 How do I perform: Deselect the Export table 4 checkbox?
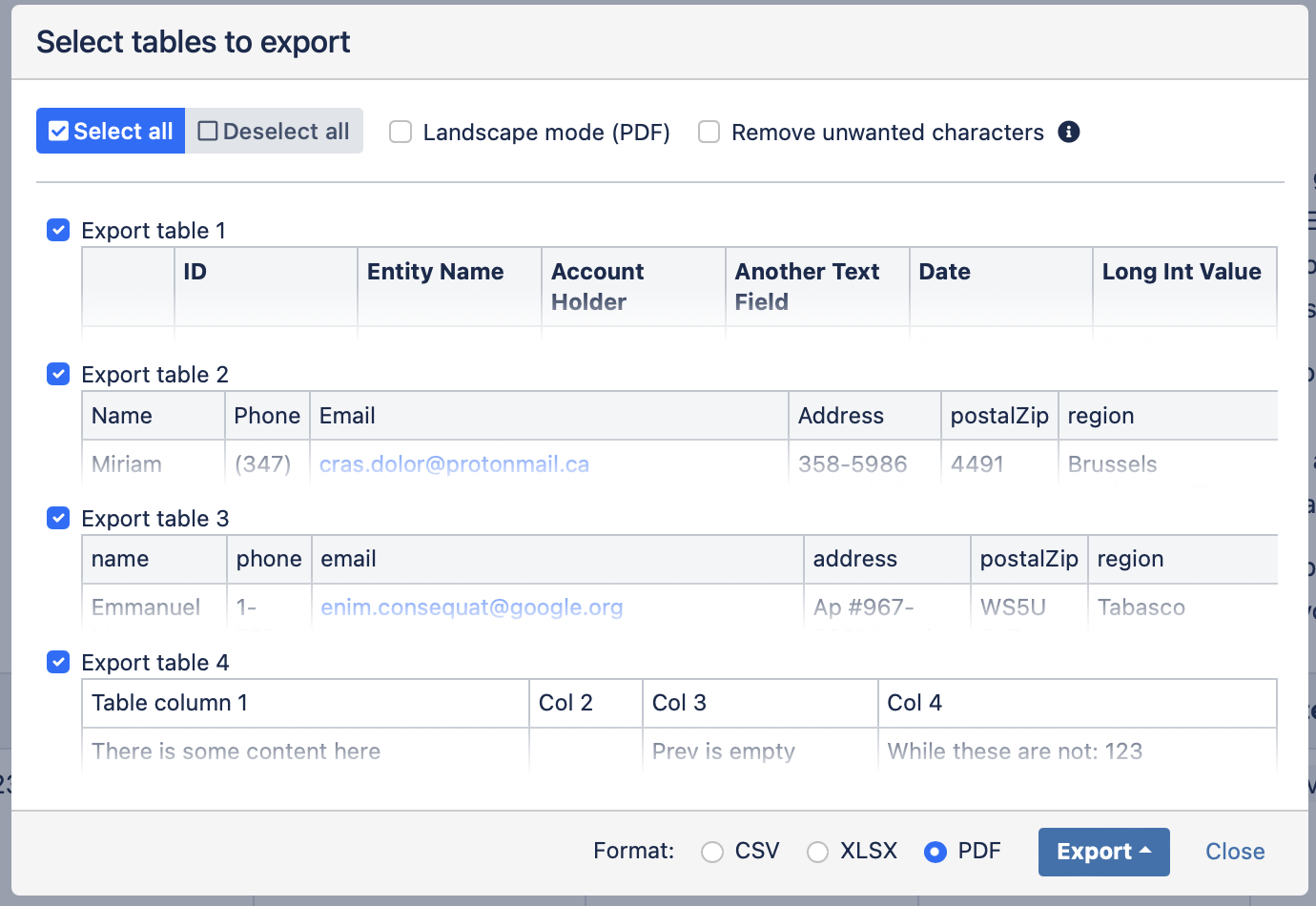click(58, 662)
